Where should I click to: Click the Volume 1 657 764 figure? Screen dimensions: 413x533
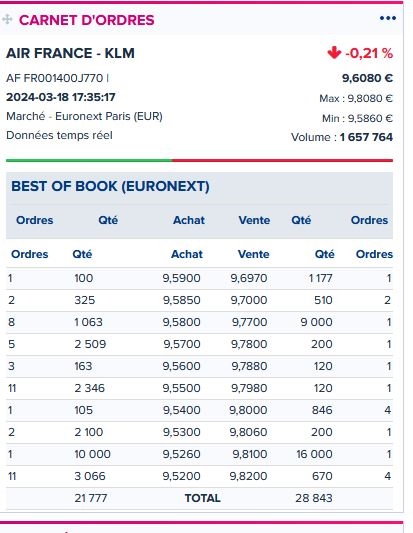point(366,137)
